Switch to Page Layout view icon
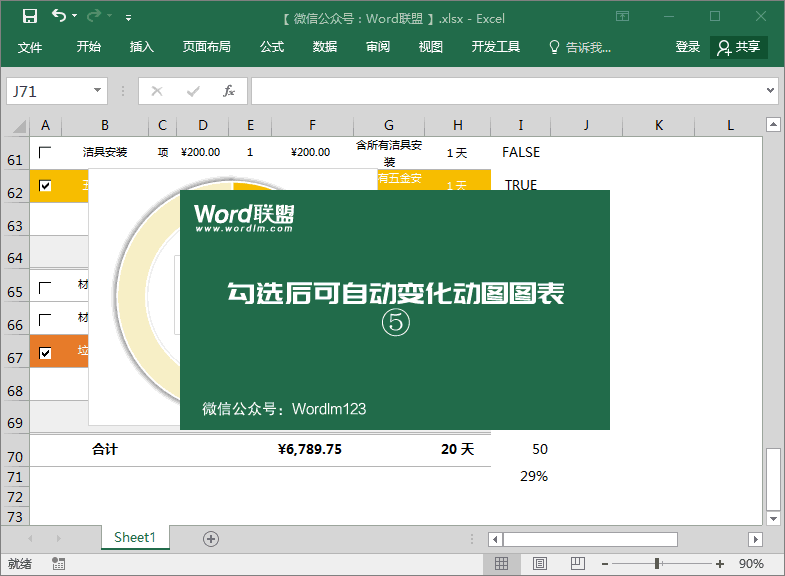The width and height of the screenshot is (785, 576). (x=539, y=563)
